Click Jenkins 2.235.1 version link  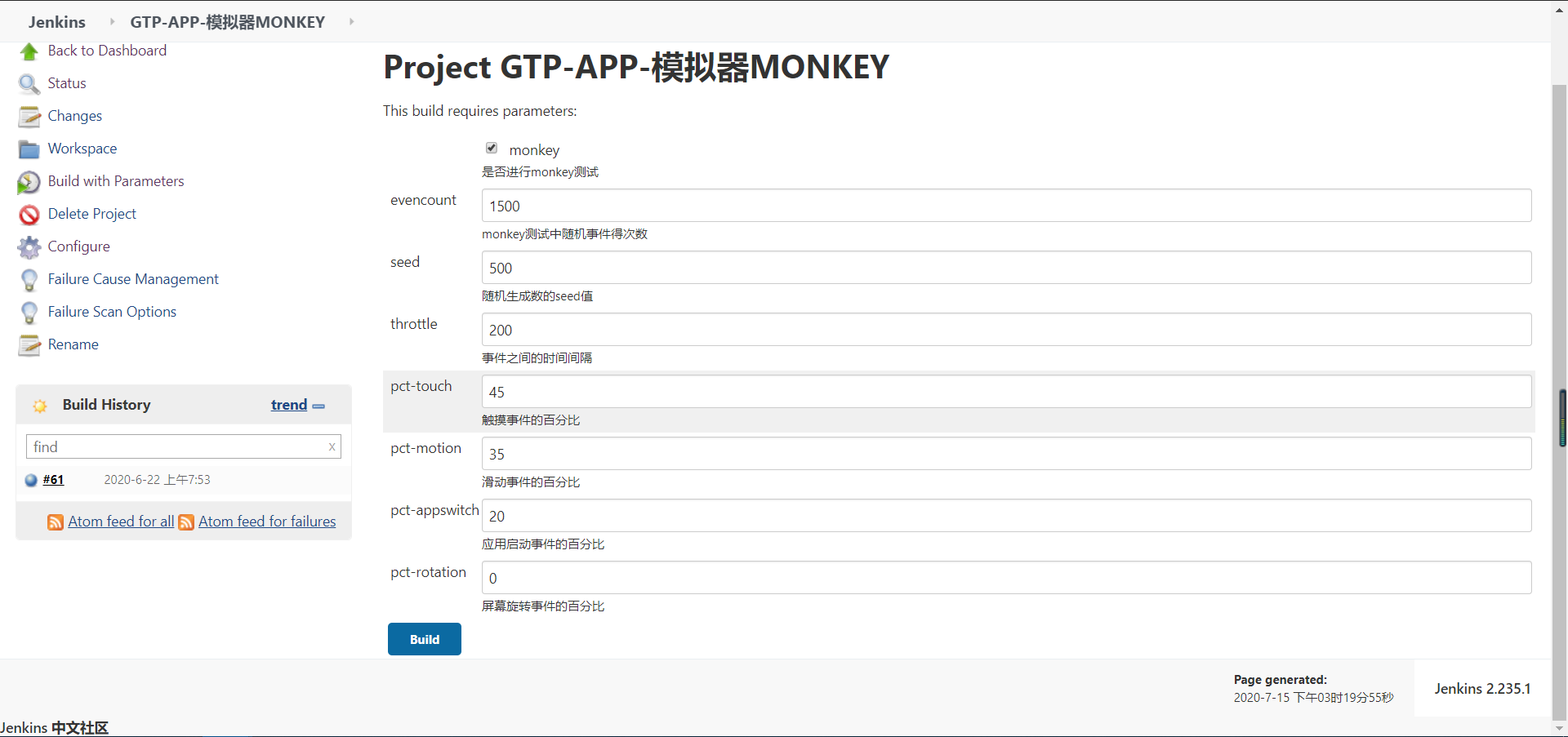pos(1482,689)
